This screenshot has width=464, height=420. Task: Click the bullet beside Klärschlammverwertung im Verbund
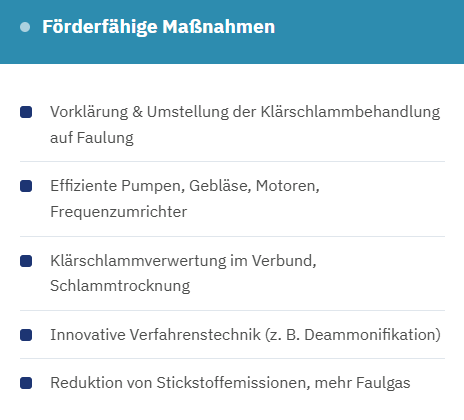(26, 261)
